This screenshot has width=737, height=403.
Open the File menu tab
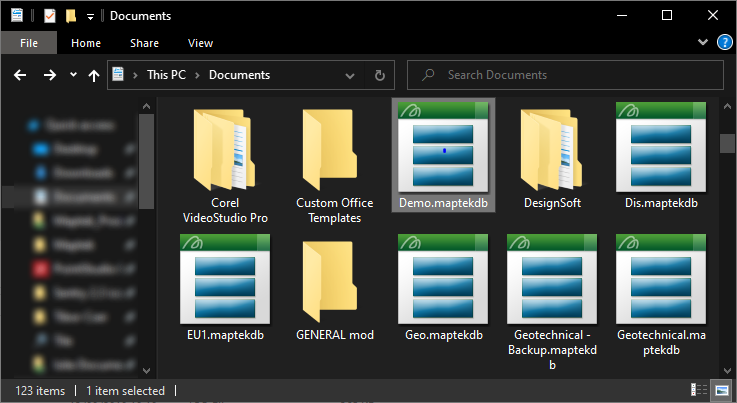(29, 43)
